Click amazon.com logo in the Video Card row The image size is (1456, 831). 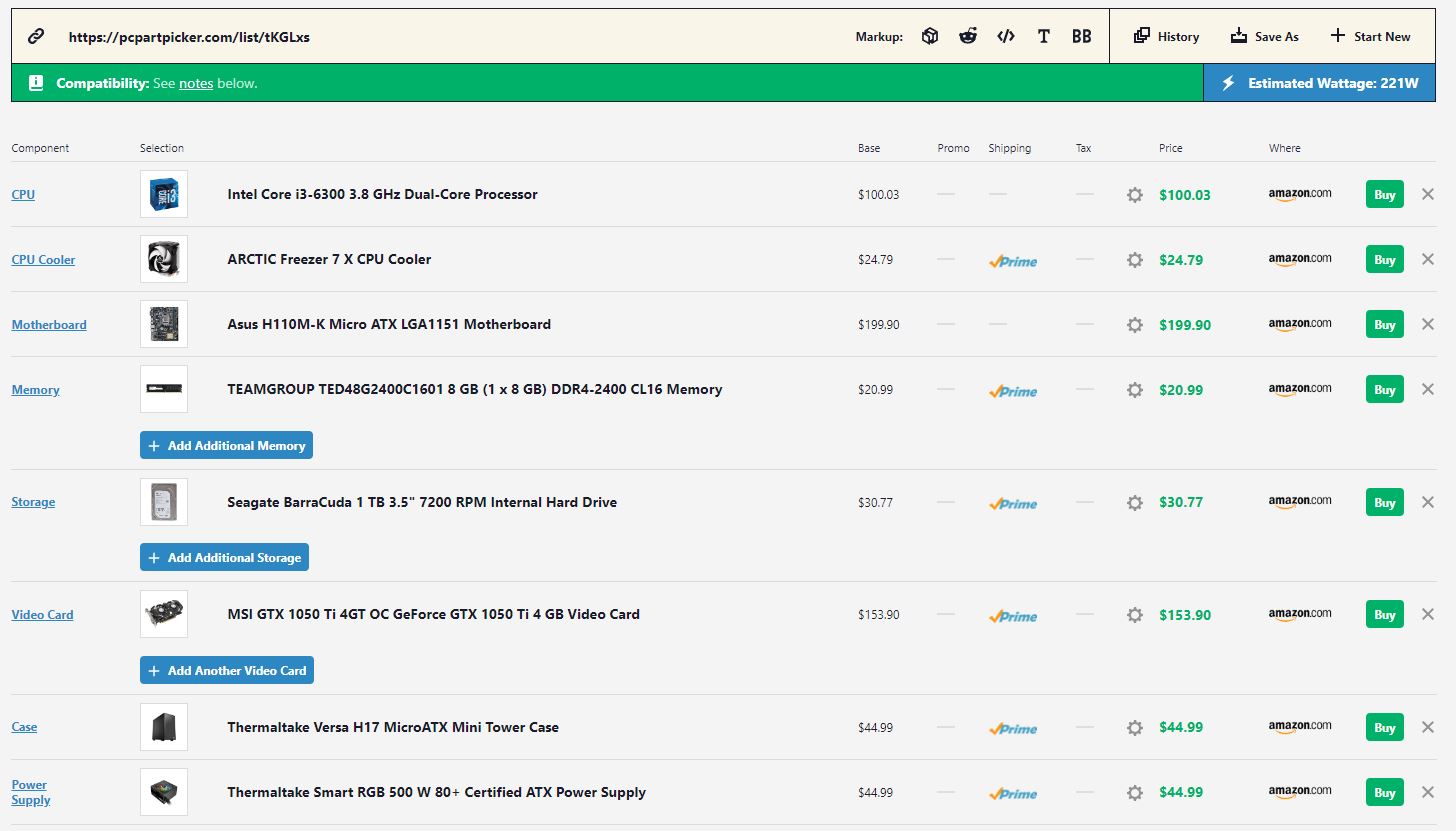coord(1300,614)
